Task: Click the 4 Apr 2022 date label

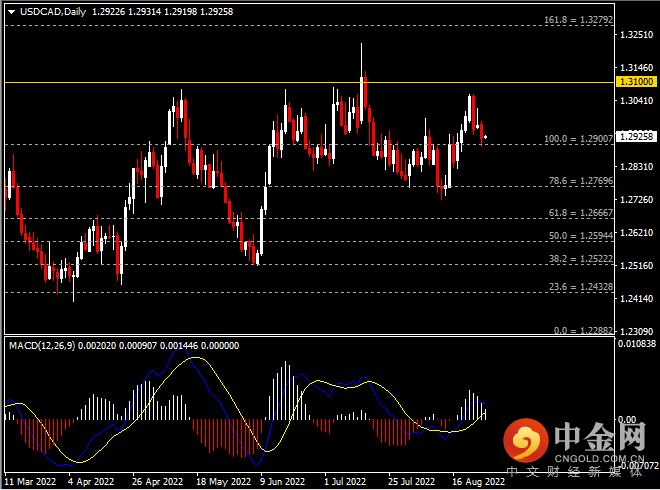Action: (x=91, y=482)
